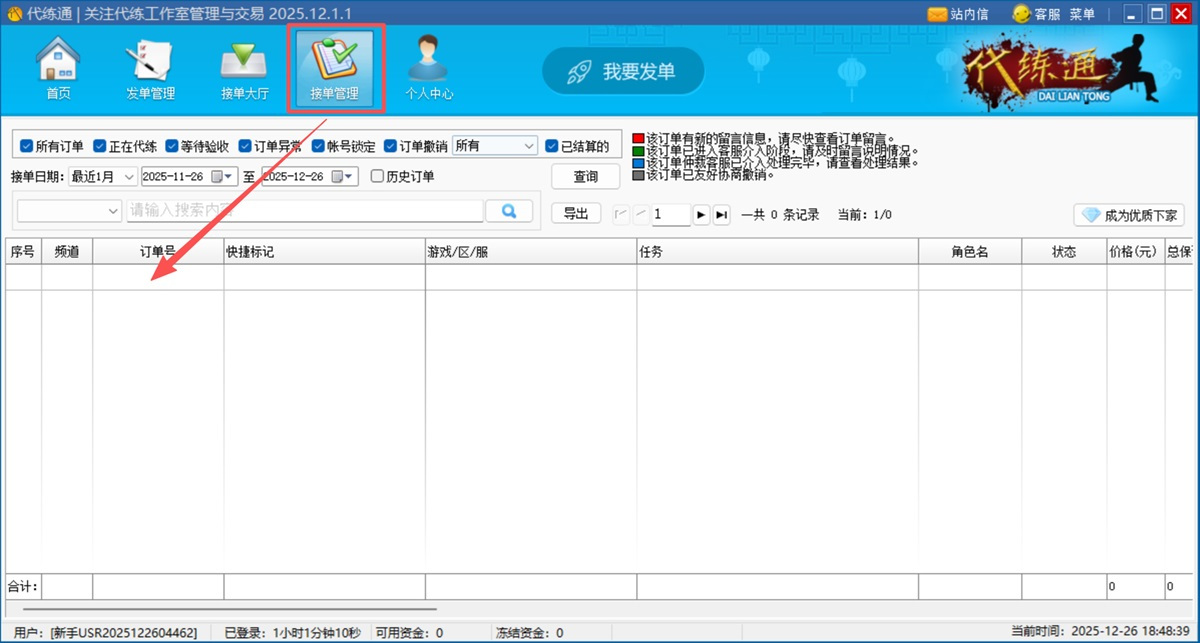
Task: Run search with the magnifier icon
Action: 510,210
